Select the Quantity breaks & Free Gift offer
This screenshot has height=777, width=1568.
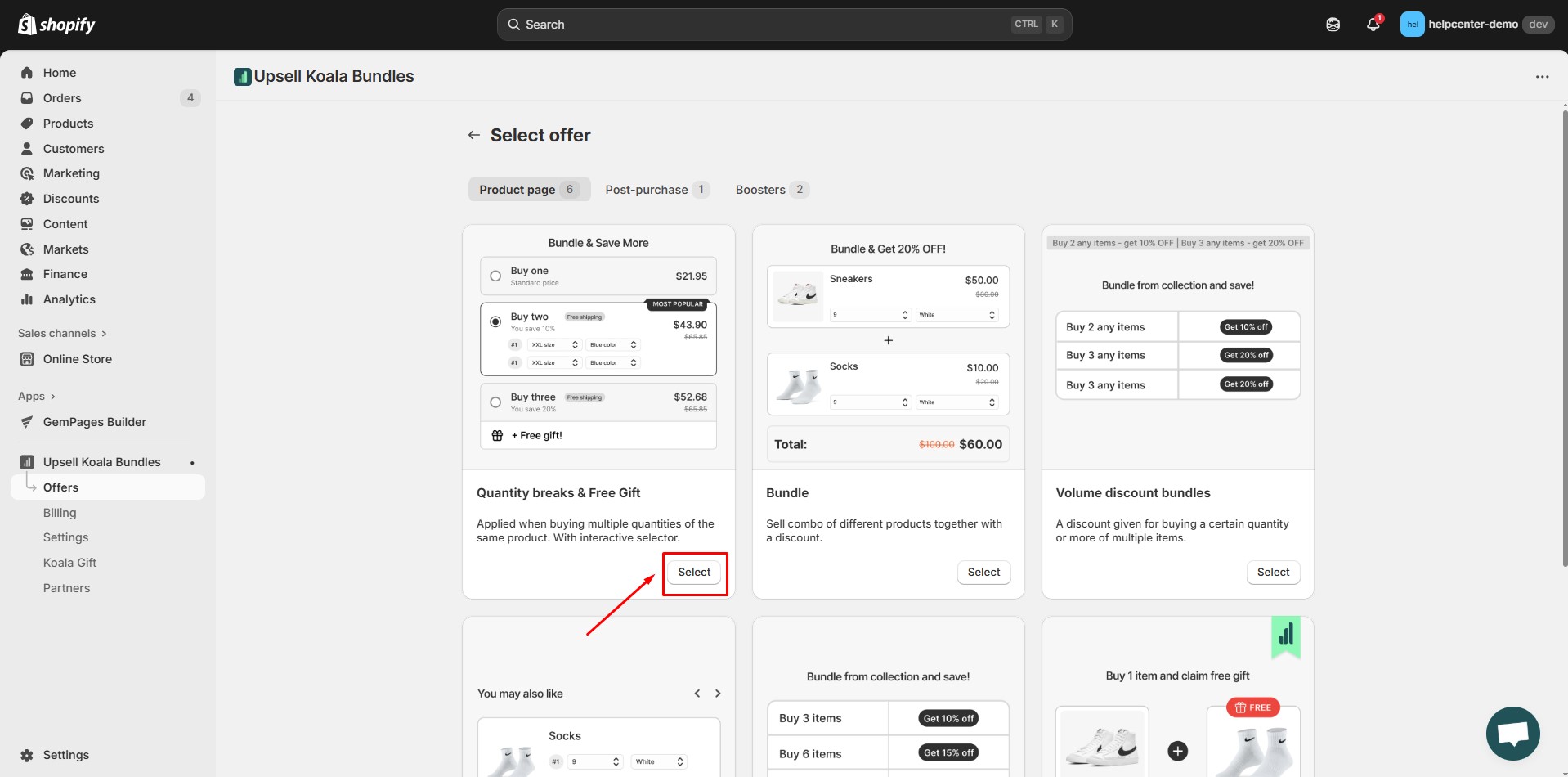click(x=694, y=573)
